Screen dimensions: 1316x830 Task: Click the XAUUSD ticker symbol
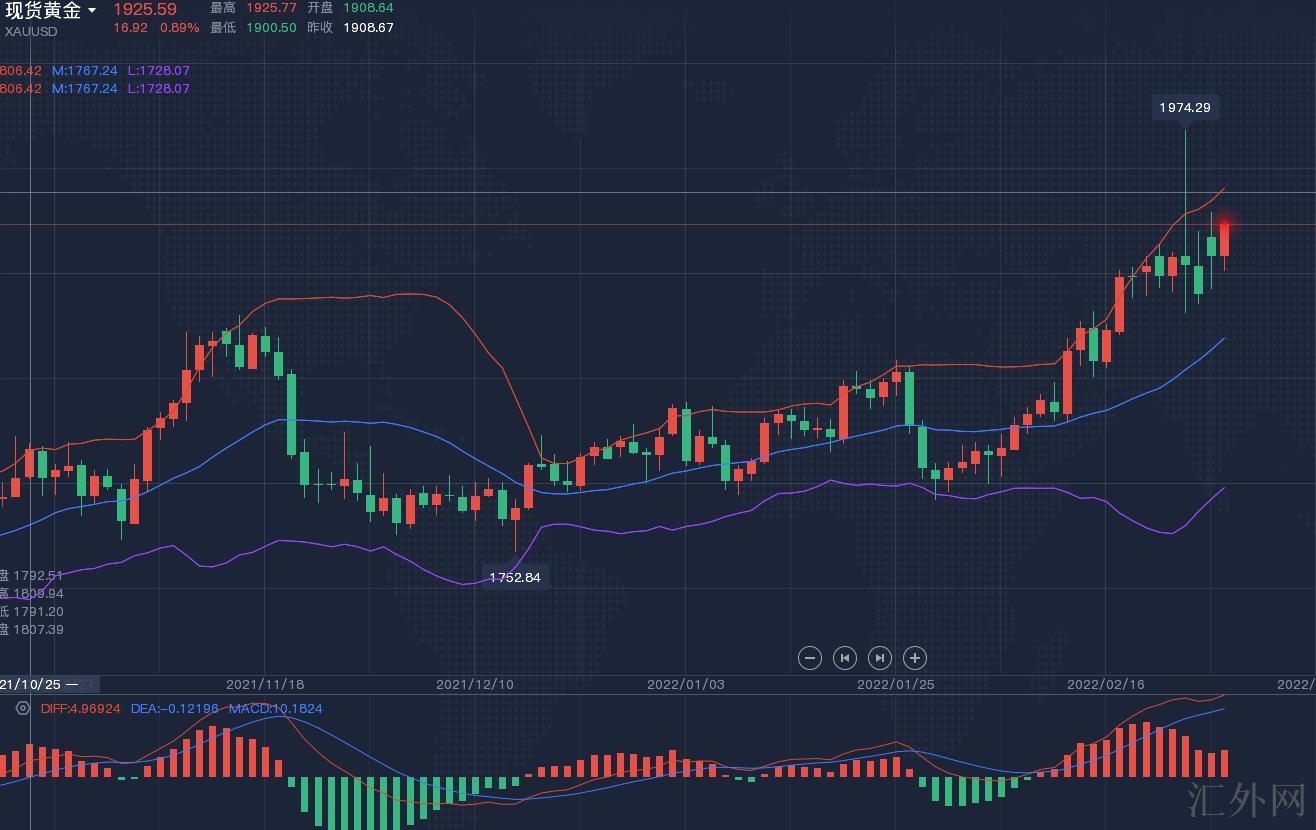point(31,31)
